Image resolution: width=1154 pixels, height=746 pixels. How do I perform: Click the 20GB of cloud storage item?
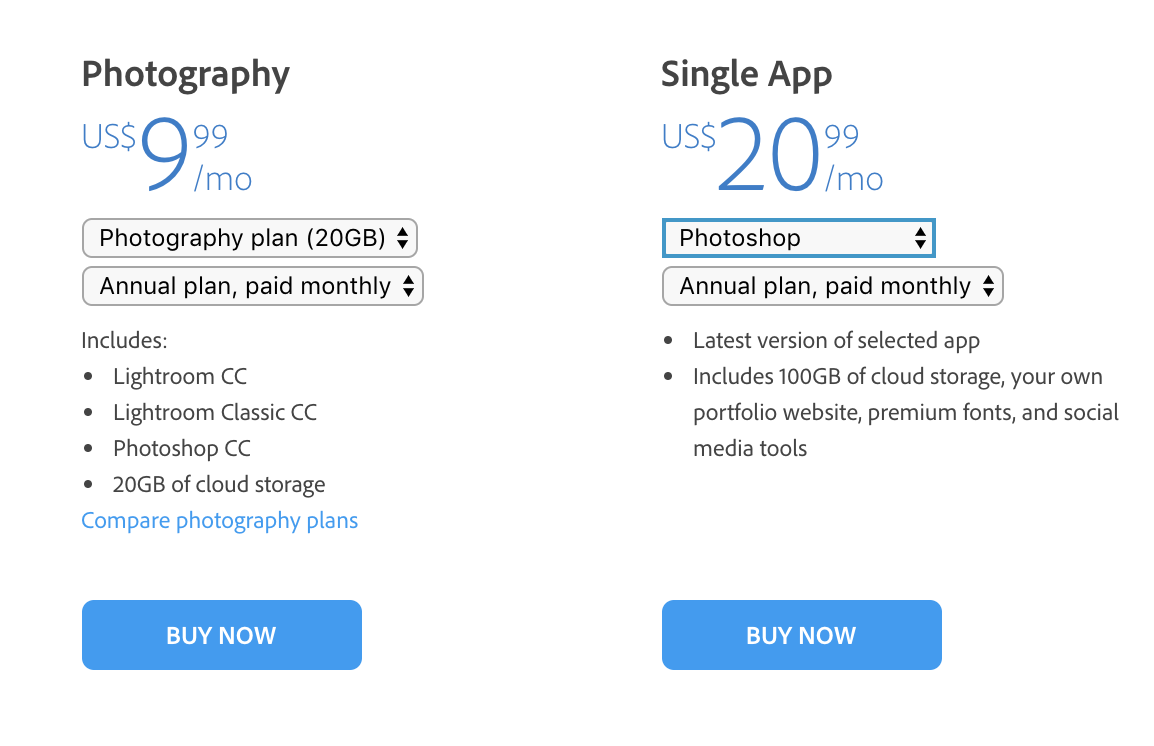pos(219,485)
